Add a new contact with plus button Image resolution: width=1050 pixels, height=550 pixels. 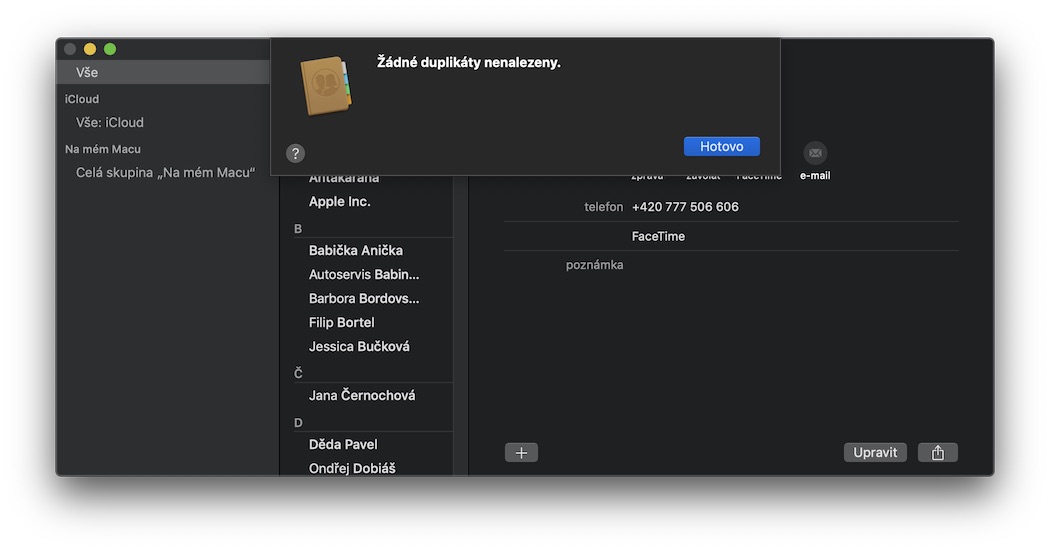[x=521, y=453]
